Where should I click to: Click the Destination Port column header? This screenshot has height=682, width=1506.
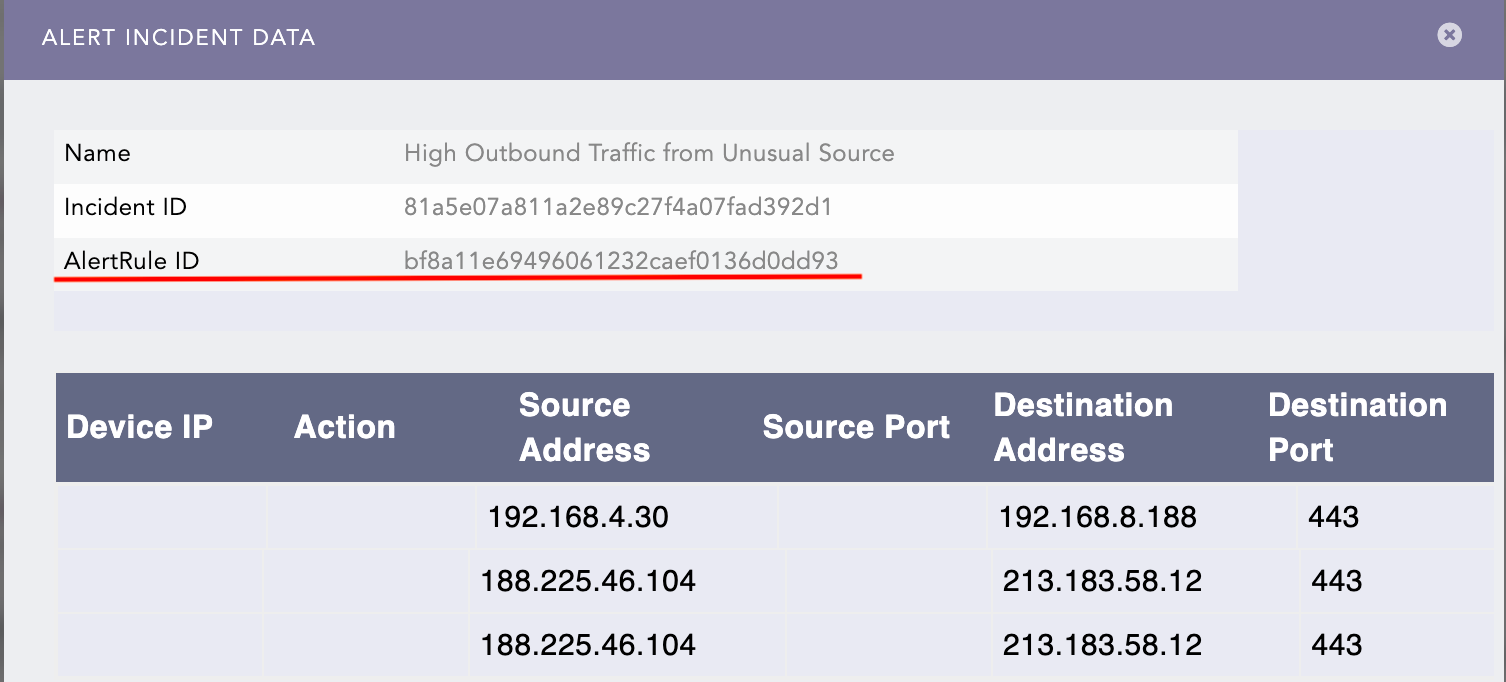coord(1356,427)
